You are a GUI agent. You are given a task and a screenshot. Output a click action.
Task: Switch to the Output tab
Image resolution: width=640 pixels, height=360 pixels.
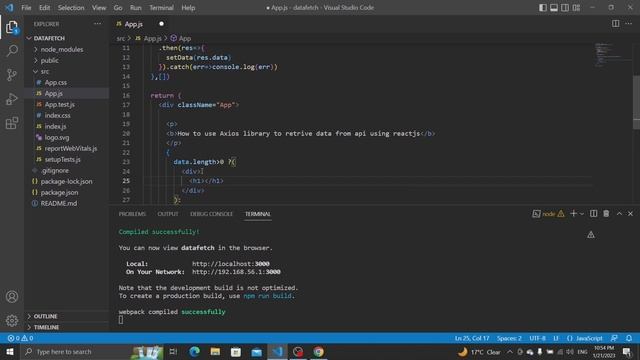(x=168, y=214)
